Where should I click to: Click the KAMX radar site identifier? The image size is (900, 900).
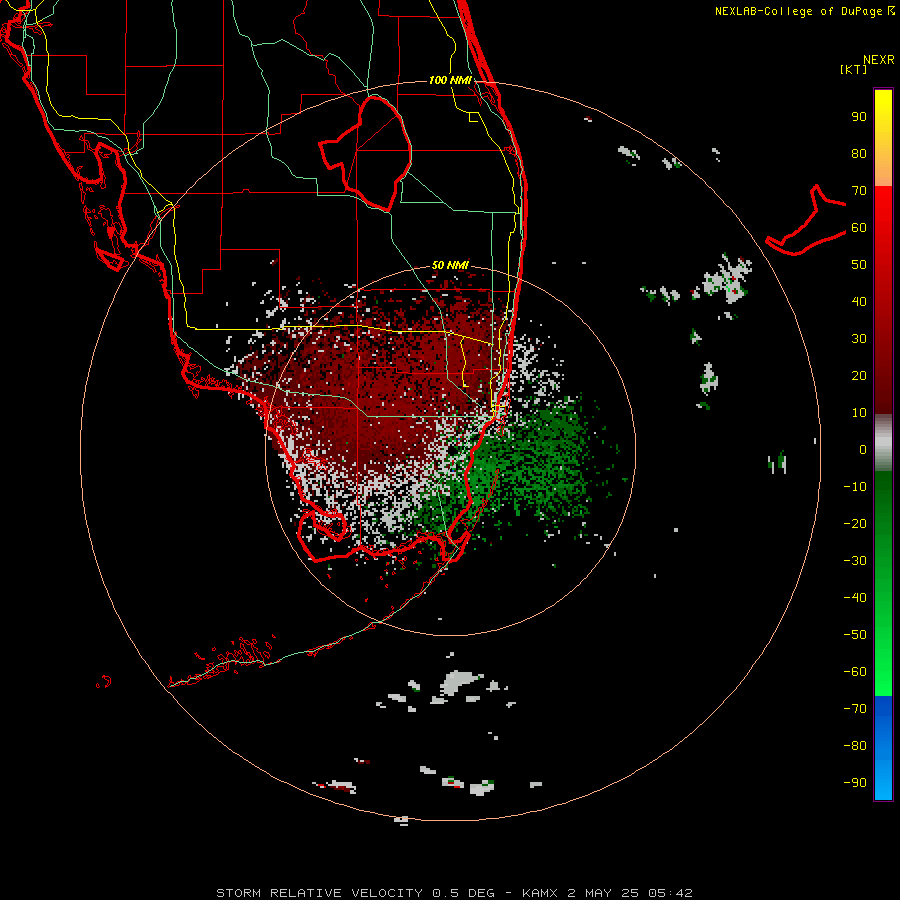click(x=540, y=893)
